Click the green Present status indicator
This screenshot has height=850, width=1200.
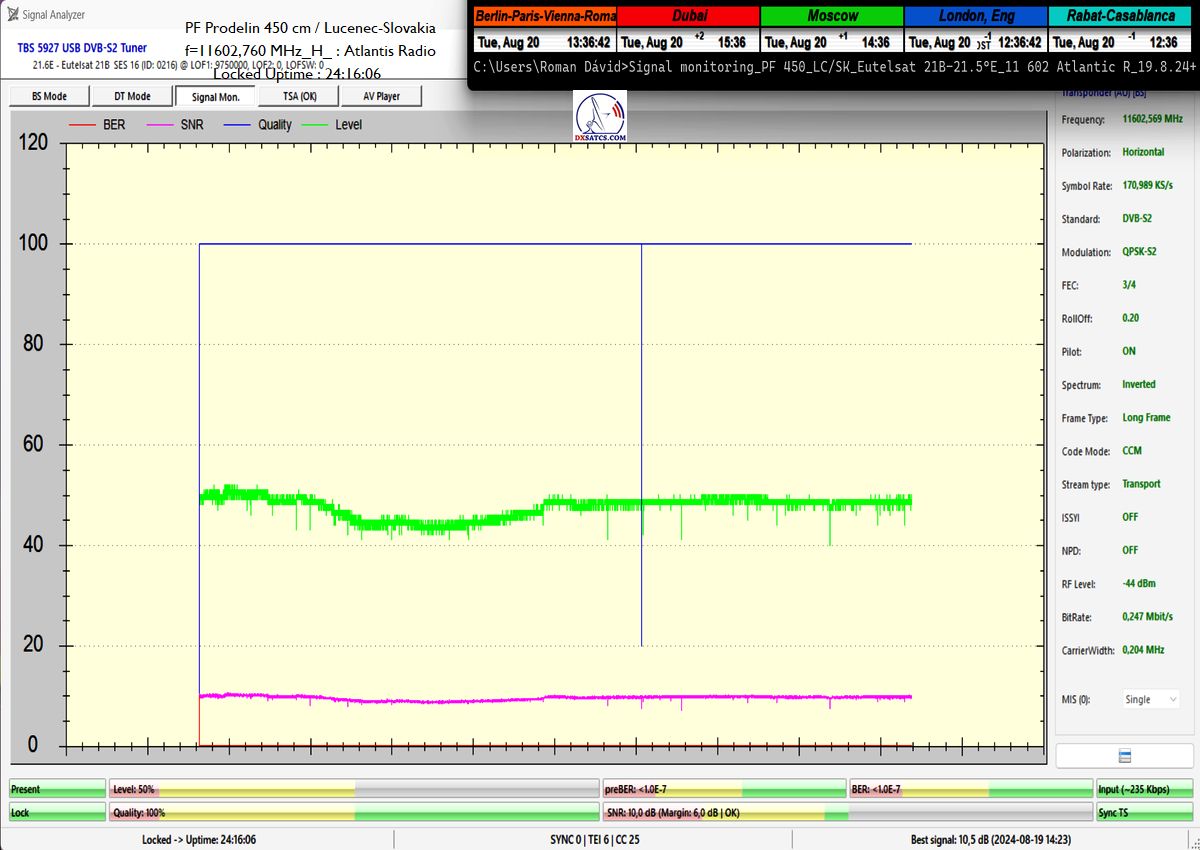pyautogui.click(x=57, y=790)
